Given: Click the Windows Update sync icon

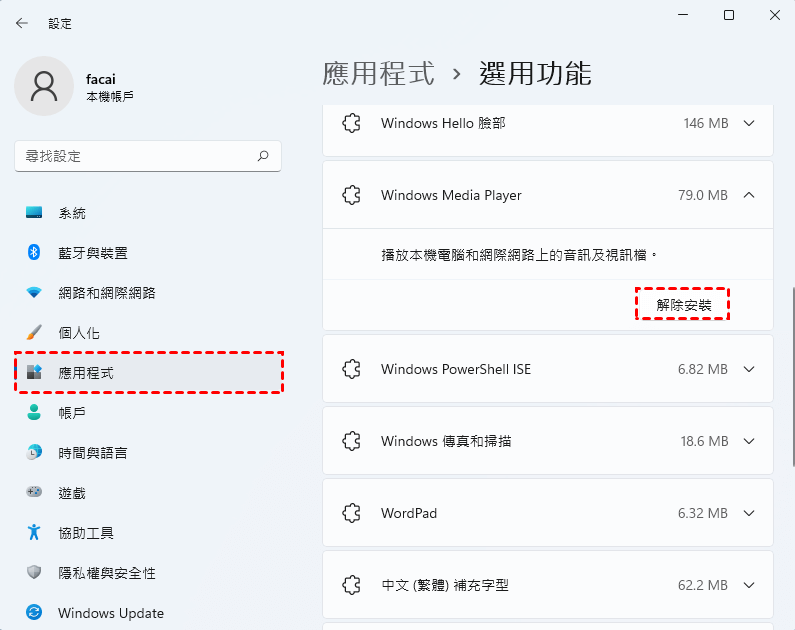Looking at the screenshot, I should coord(34,612).
